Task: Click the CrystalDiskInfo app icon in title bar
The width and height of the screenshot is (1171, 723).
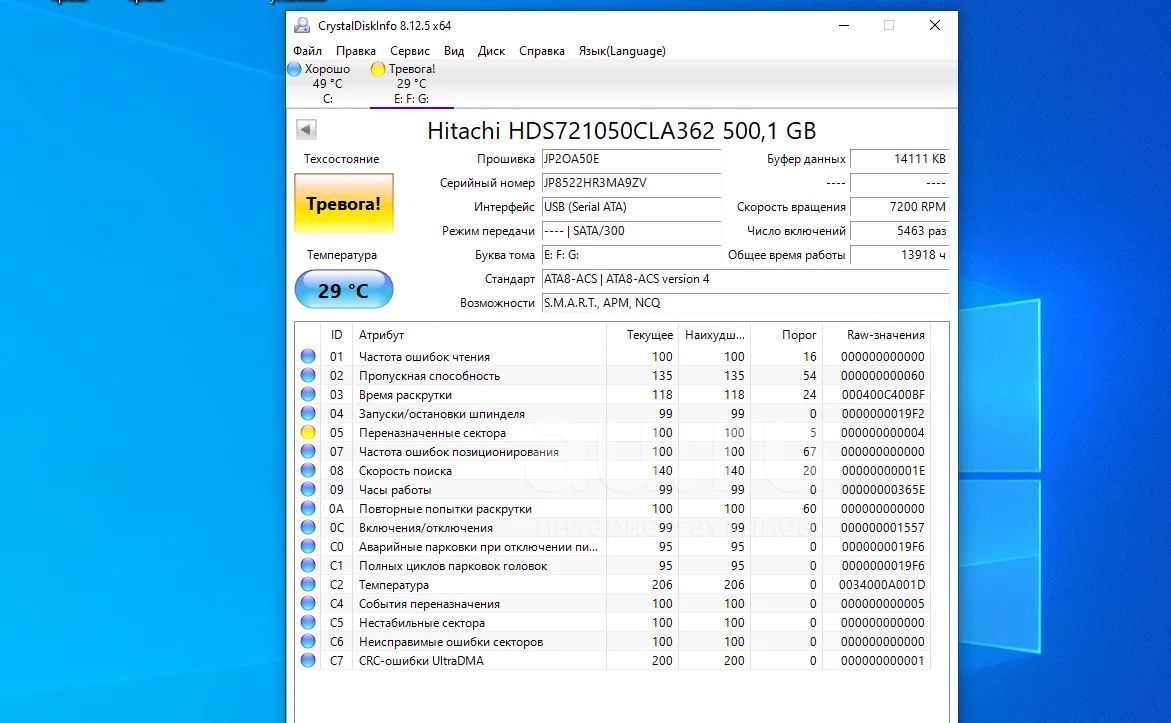Action: 302,25
